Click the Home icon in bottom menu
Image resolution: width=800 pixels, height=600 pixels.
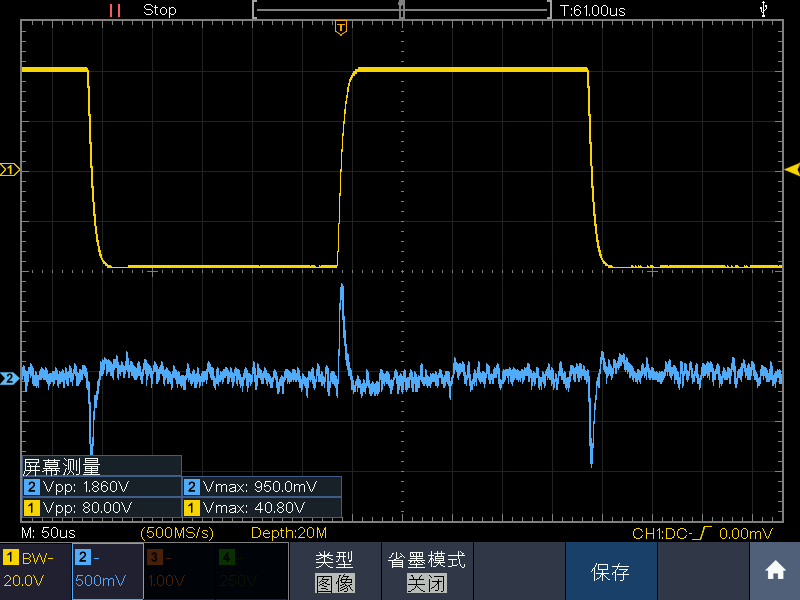tap(775, 571)
